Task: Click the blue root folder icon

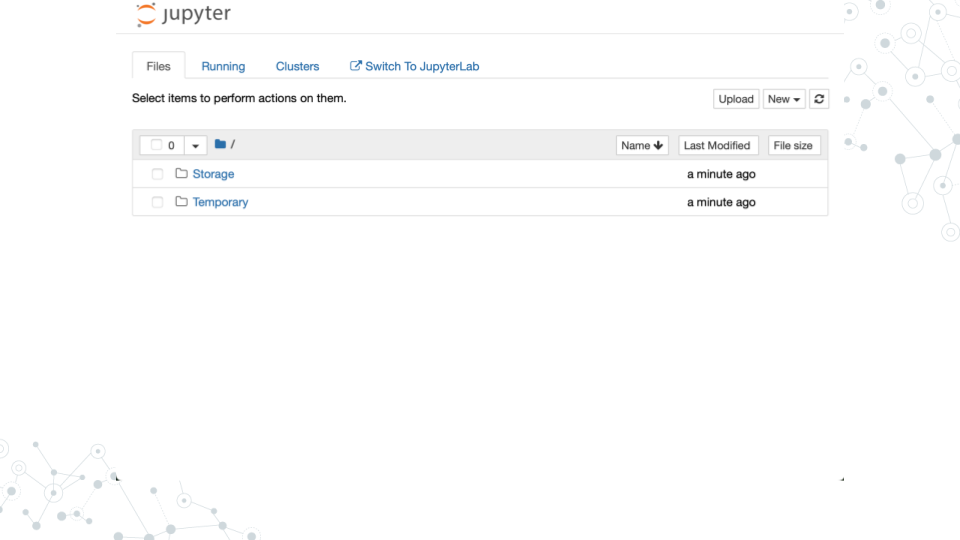Action: [x=220, y=144]
